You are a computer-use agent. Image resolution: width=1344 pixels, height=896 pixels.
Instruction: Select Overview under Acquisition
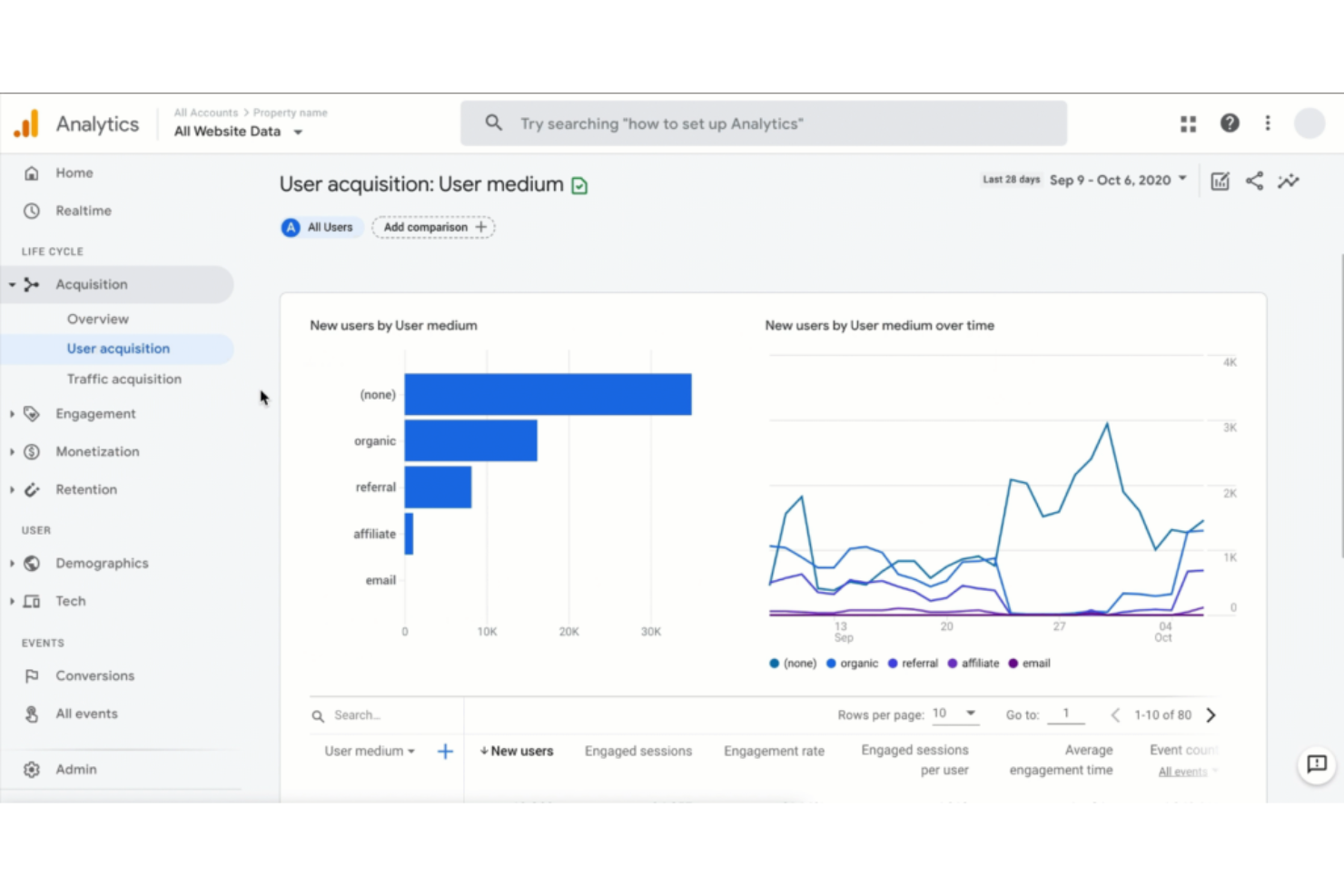point(97,319)
